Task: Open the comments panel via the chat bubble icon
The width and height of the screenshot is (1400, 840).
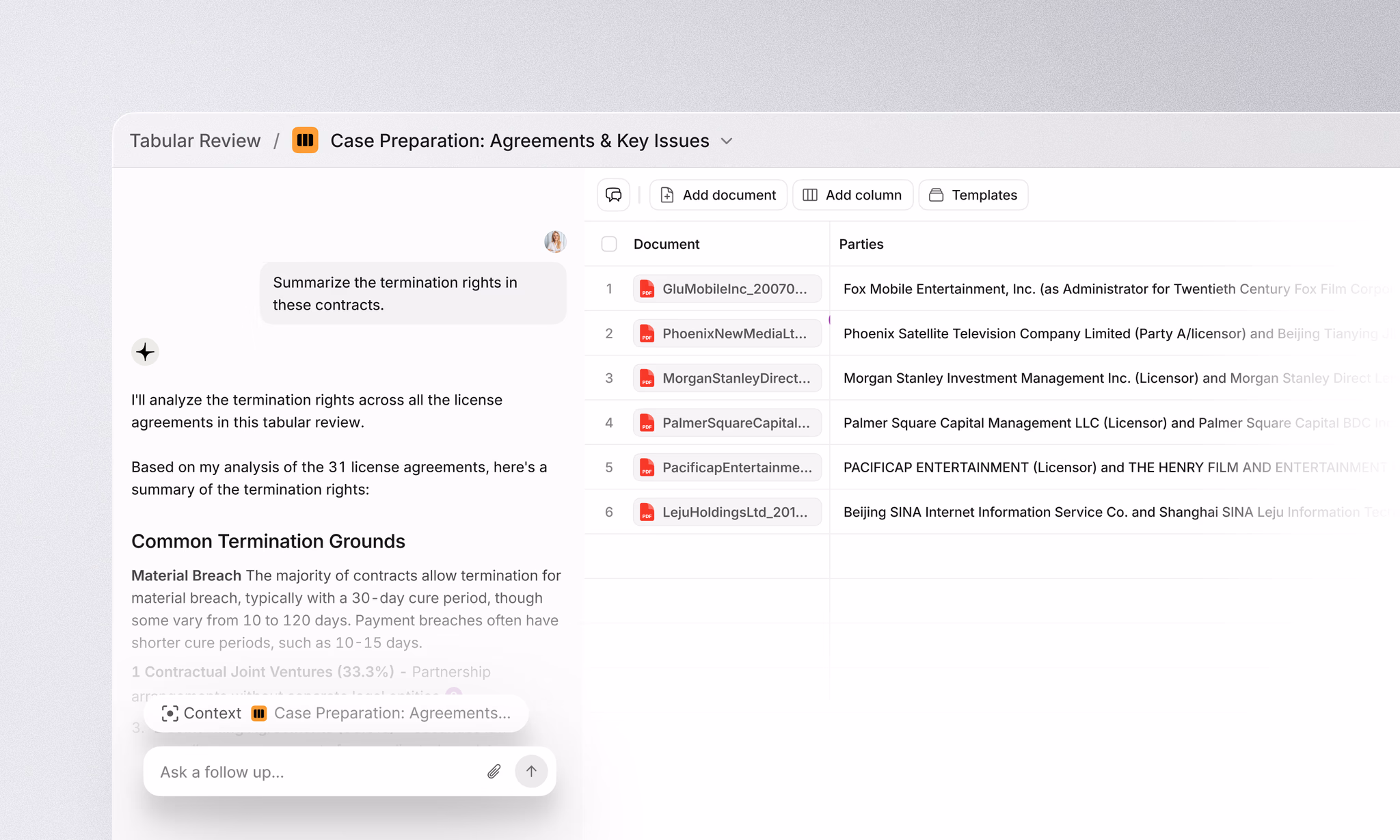Action: tap(613, 195)
